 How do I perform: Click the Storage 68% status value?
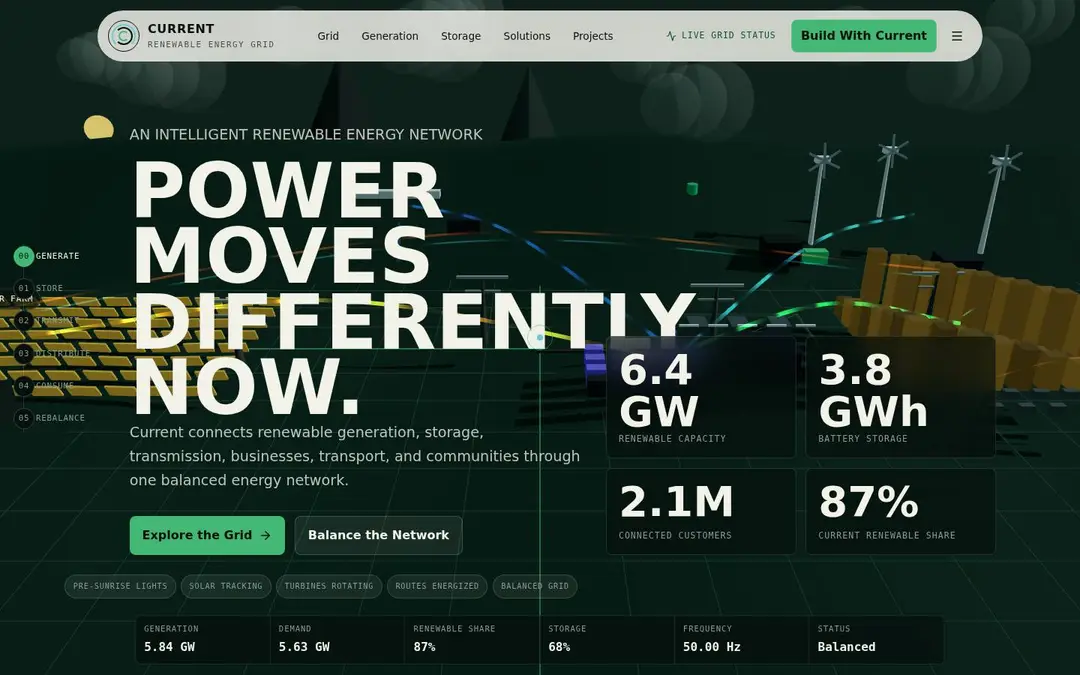coord(559,647)
